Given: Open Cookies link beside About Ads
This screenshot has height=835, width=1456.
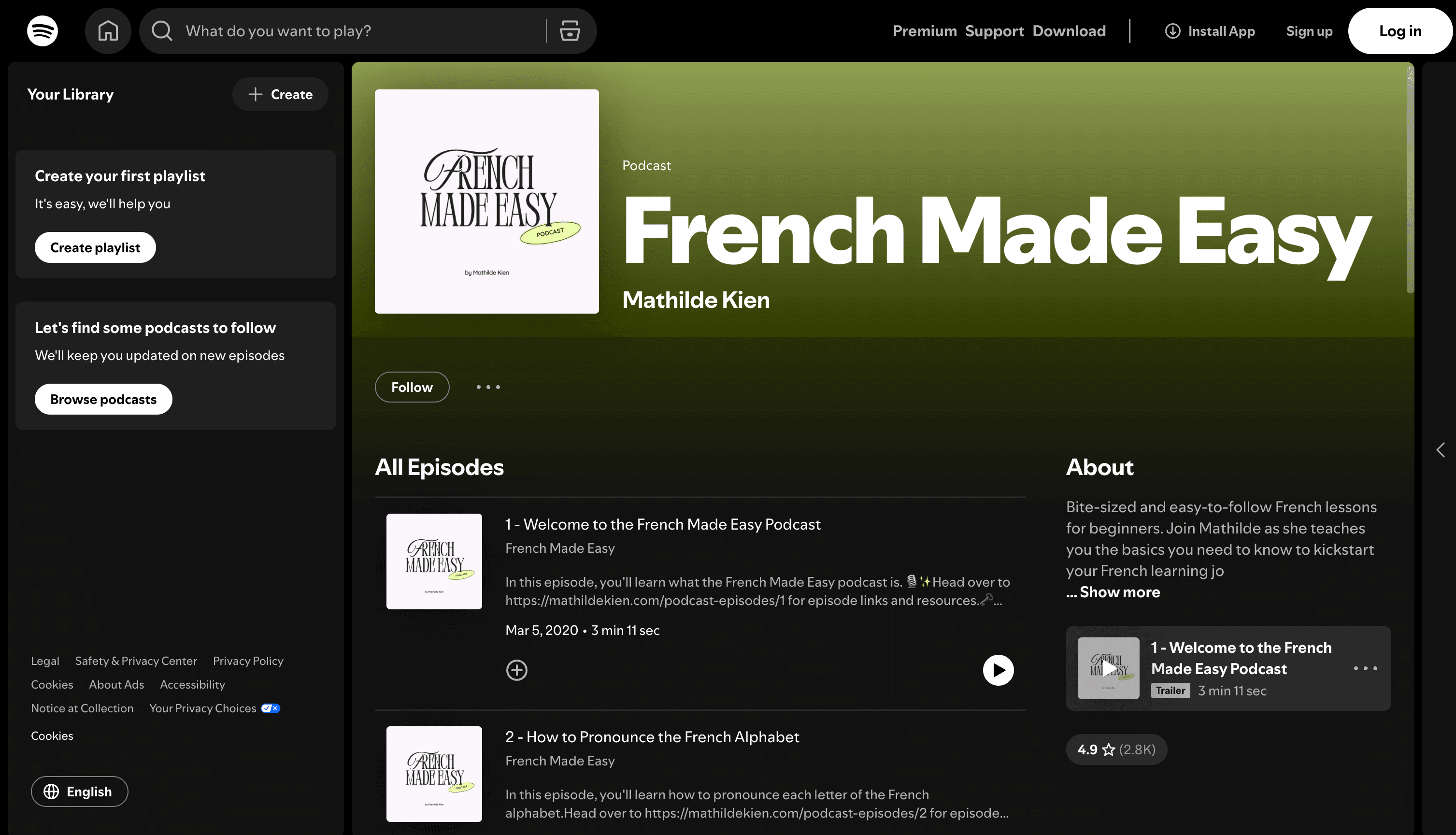Looking at the screenshot, I should [52, 685].
